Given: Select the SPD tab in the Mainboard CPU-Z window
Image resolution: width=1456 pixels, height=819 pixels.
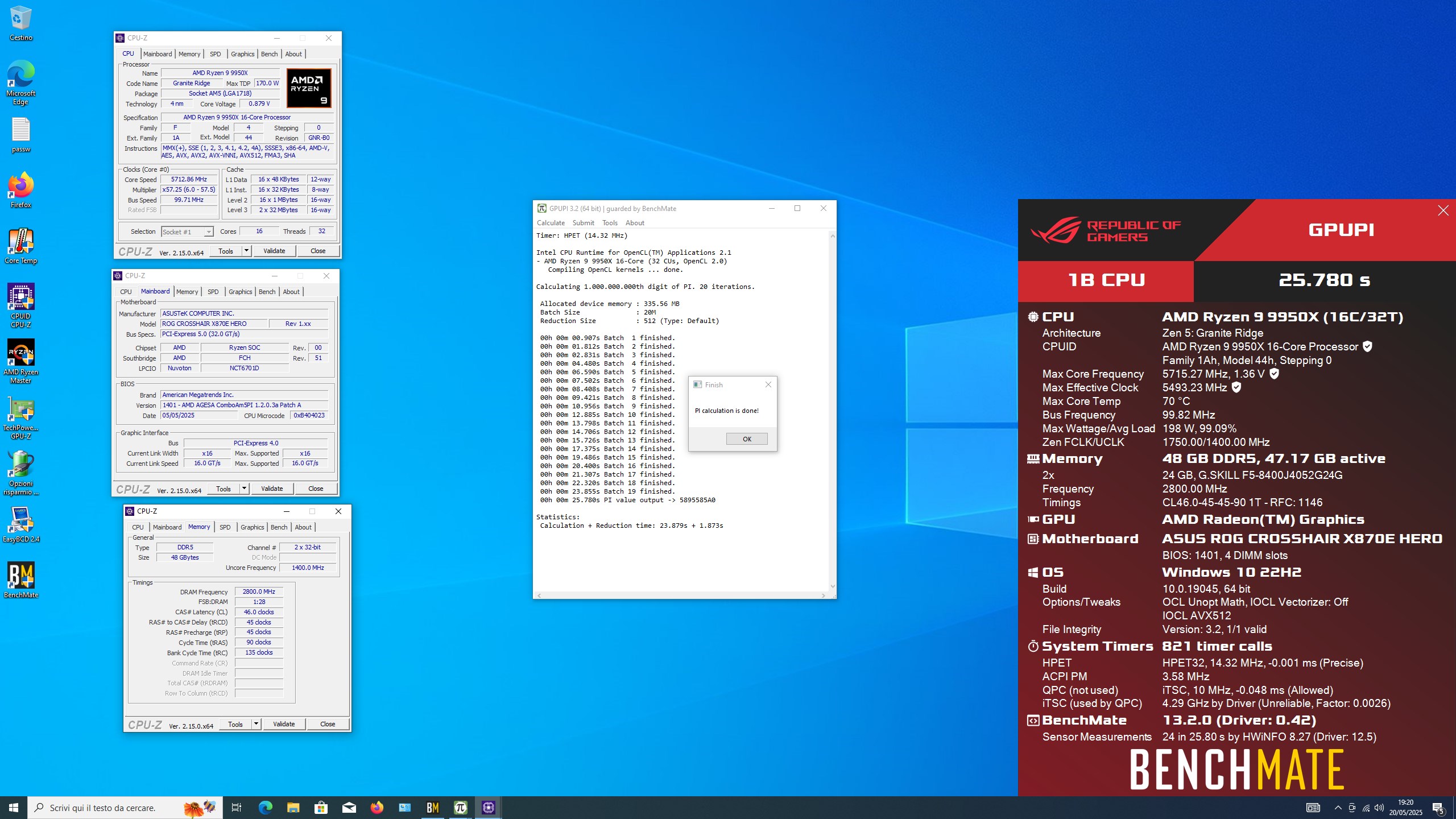Looking at the screenshot, I should [x=213, y=292].
